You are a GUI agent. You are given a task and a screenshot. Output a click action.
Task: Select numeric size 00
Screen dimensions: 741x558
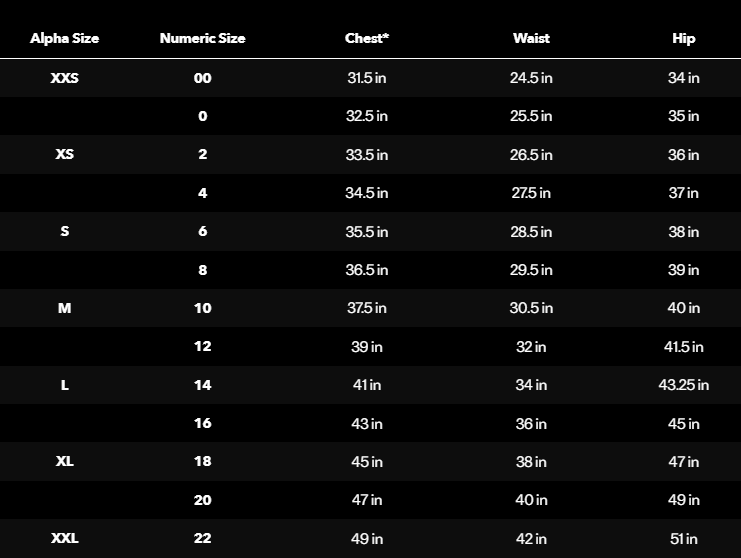point(203,78)
